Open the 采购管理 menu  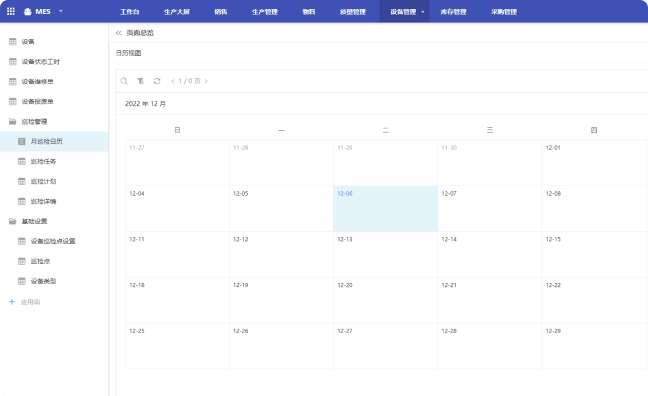click(504, 12)
